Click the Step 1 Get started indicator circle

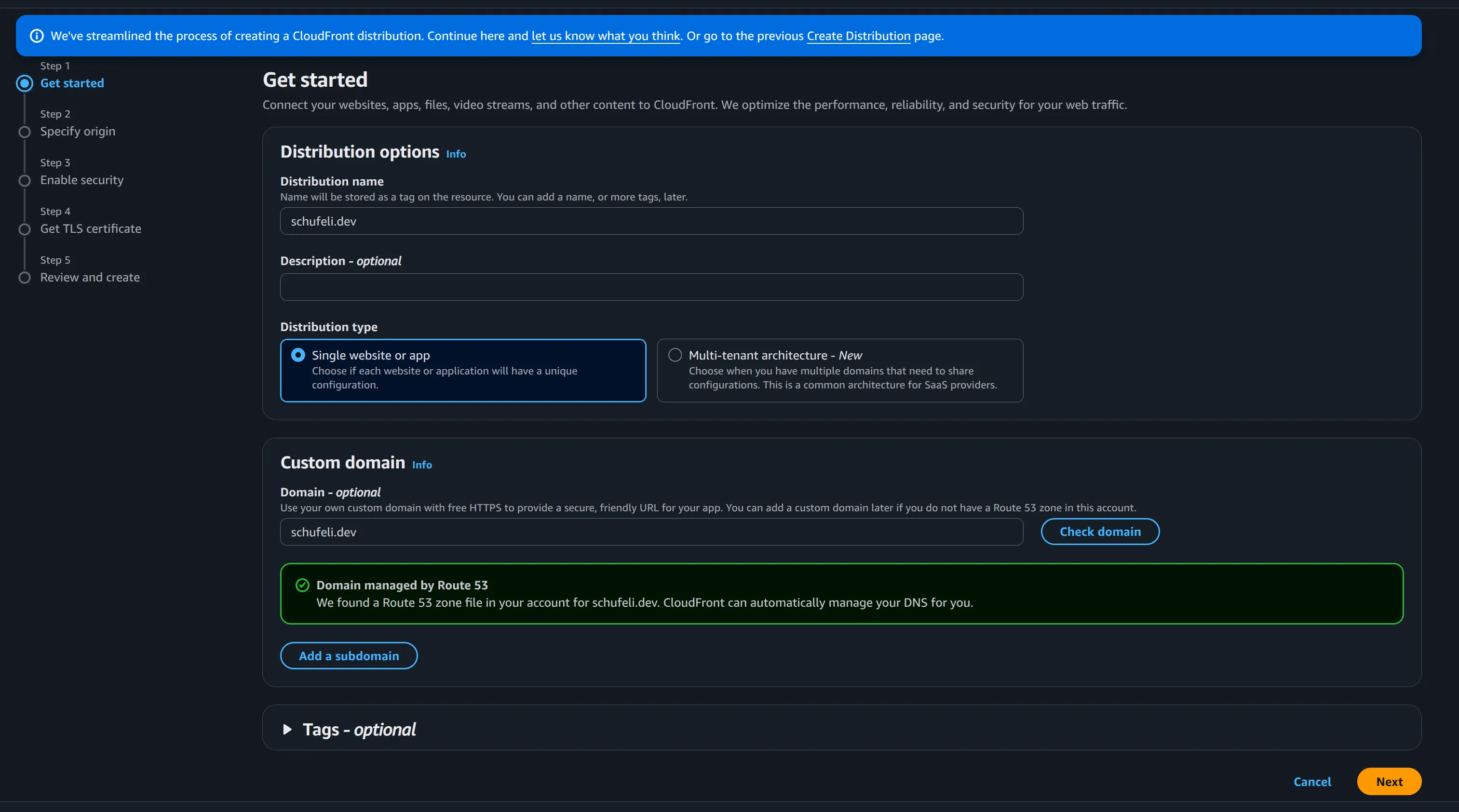point(25,83)
